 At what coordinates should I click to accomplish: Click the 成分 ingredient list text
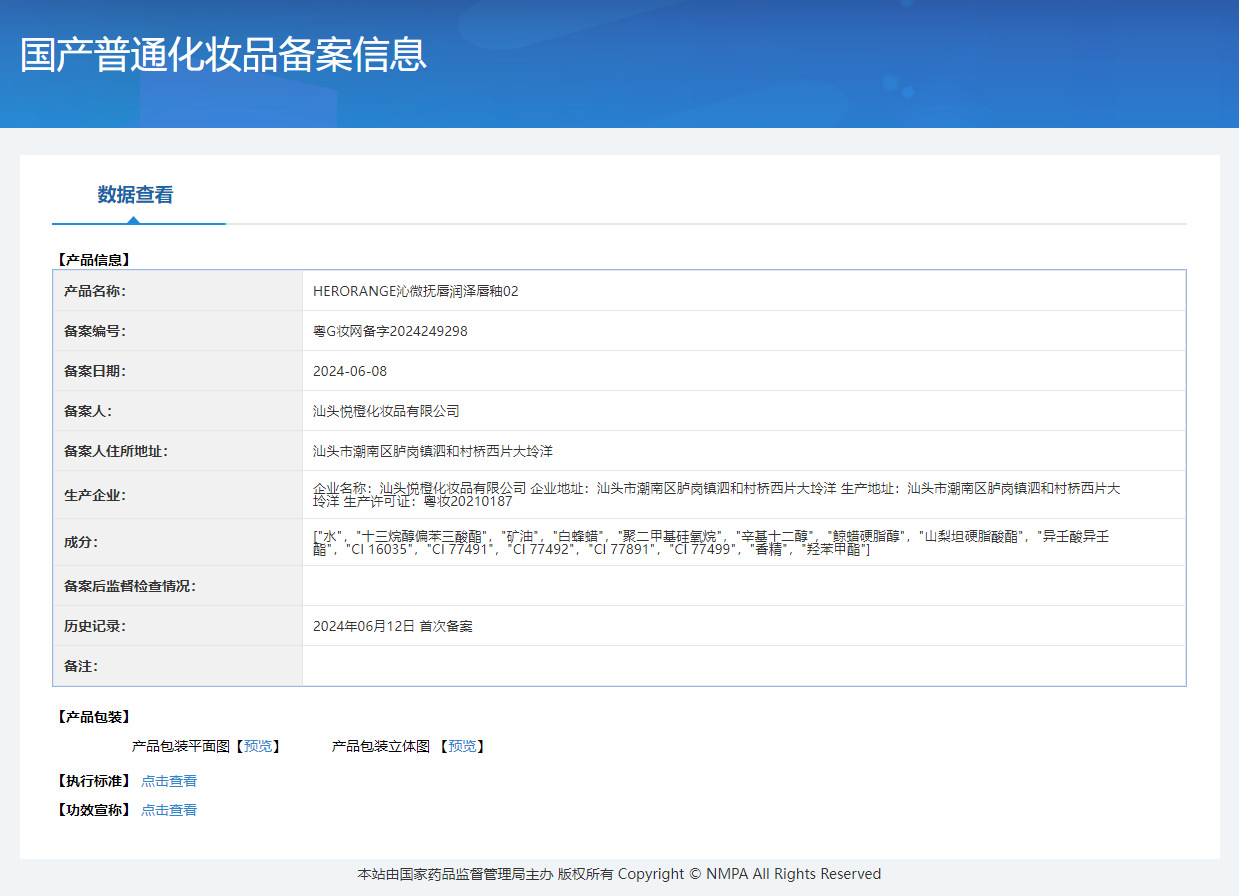tap(711, 542)
